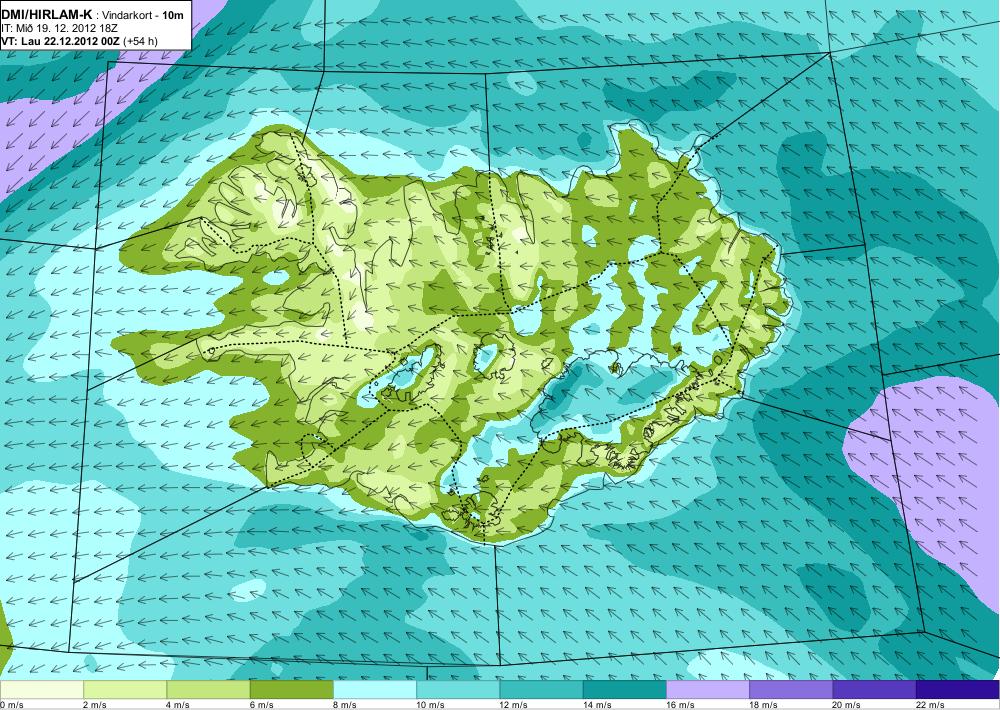Click the '22 m/s' legend label
This screenshot has width=1000, height=710.
coord(930,705)
